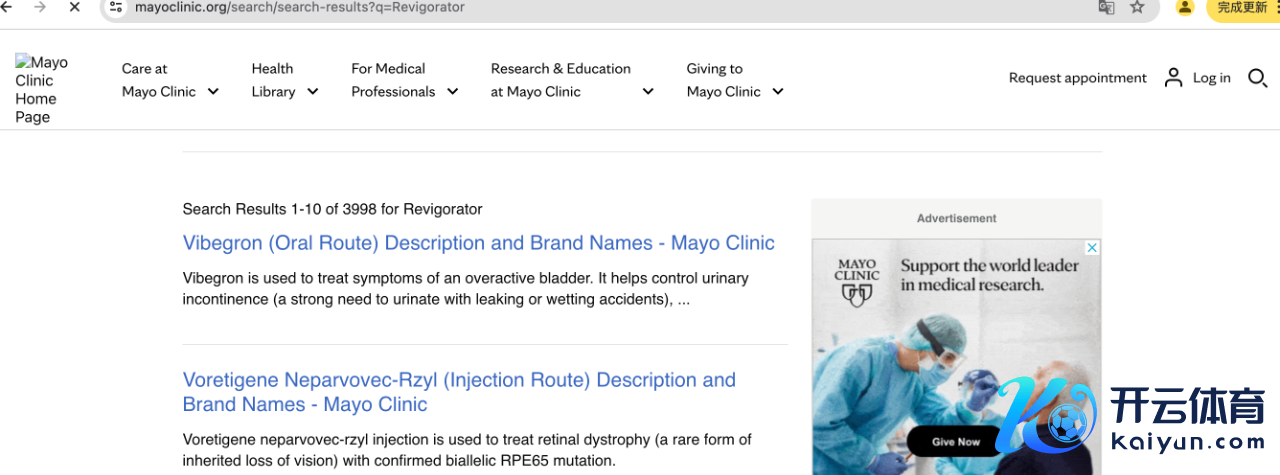Open the translate page icon
This screenshot has width=1280, height=475.
point(1106,7)
